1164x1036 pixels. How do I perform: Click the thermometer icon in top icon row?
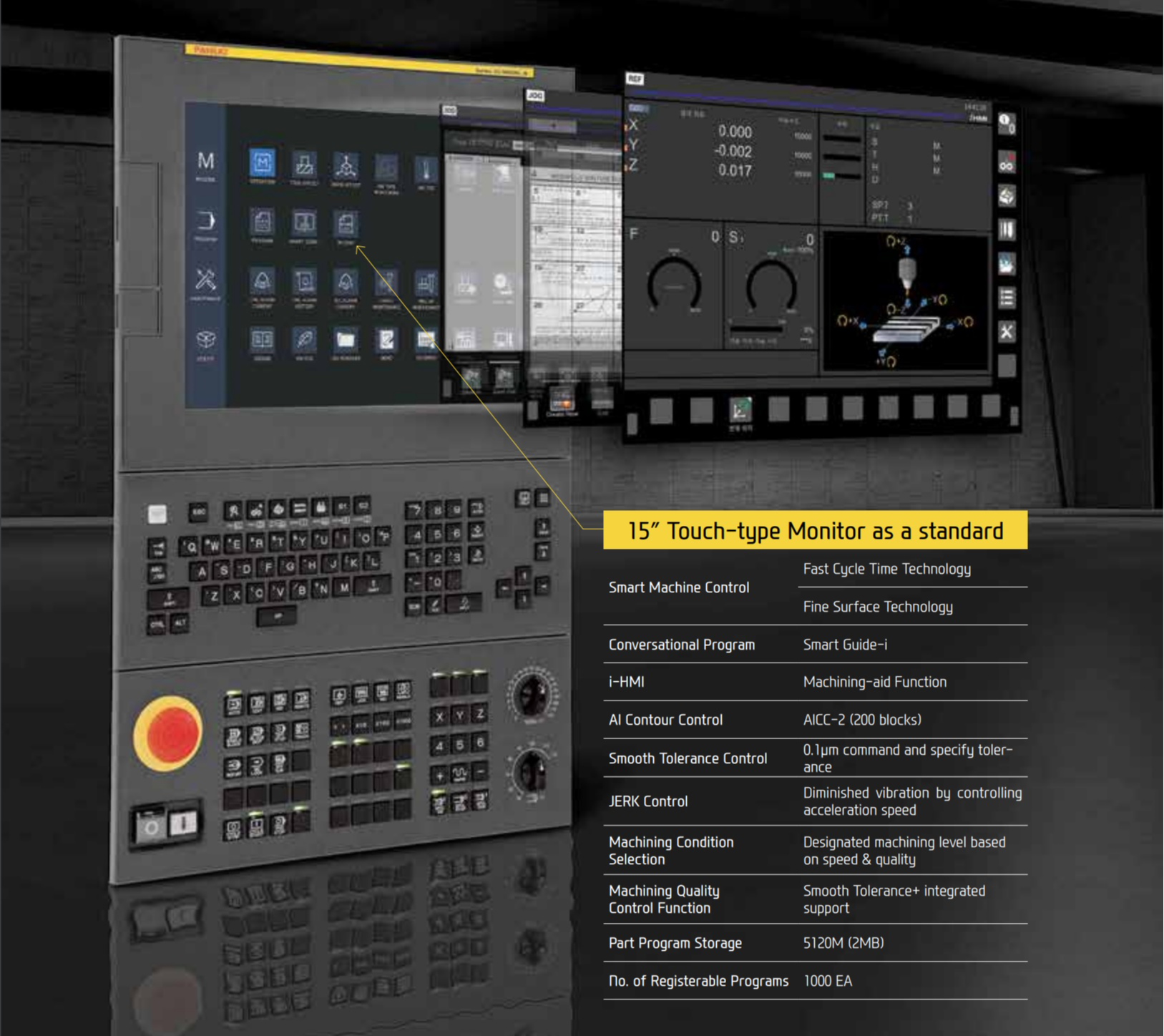[x=426, y=169]
